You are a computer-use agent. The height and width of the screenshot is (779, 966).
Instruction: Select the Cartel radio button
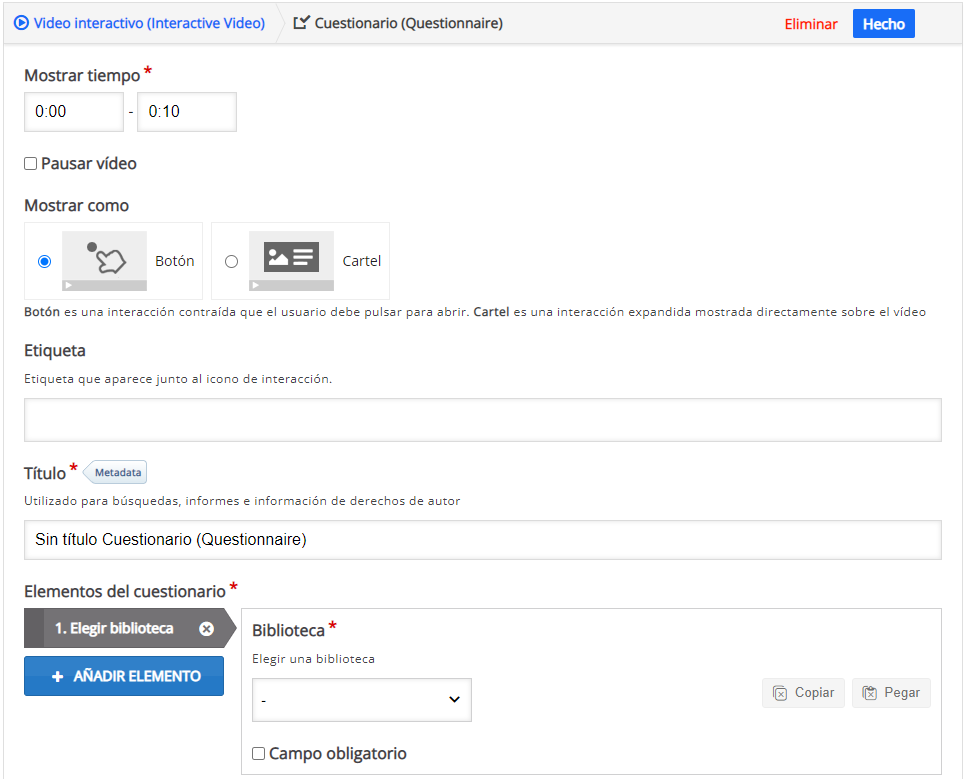tap(232, 262)
